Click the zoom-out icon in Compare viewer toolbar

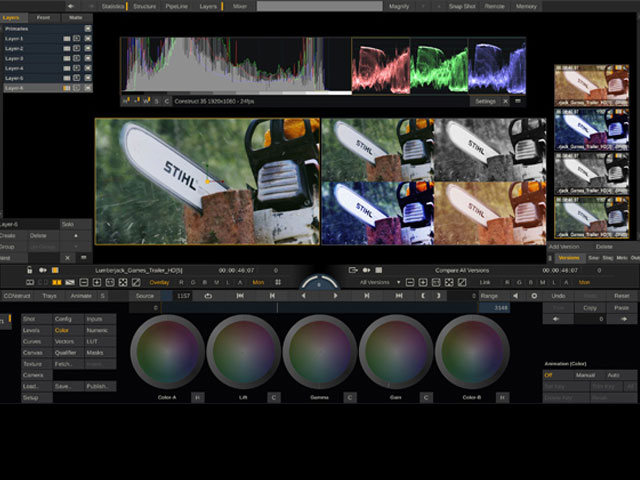(410, 282)
